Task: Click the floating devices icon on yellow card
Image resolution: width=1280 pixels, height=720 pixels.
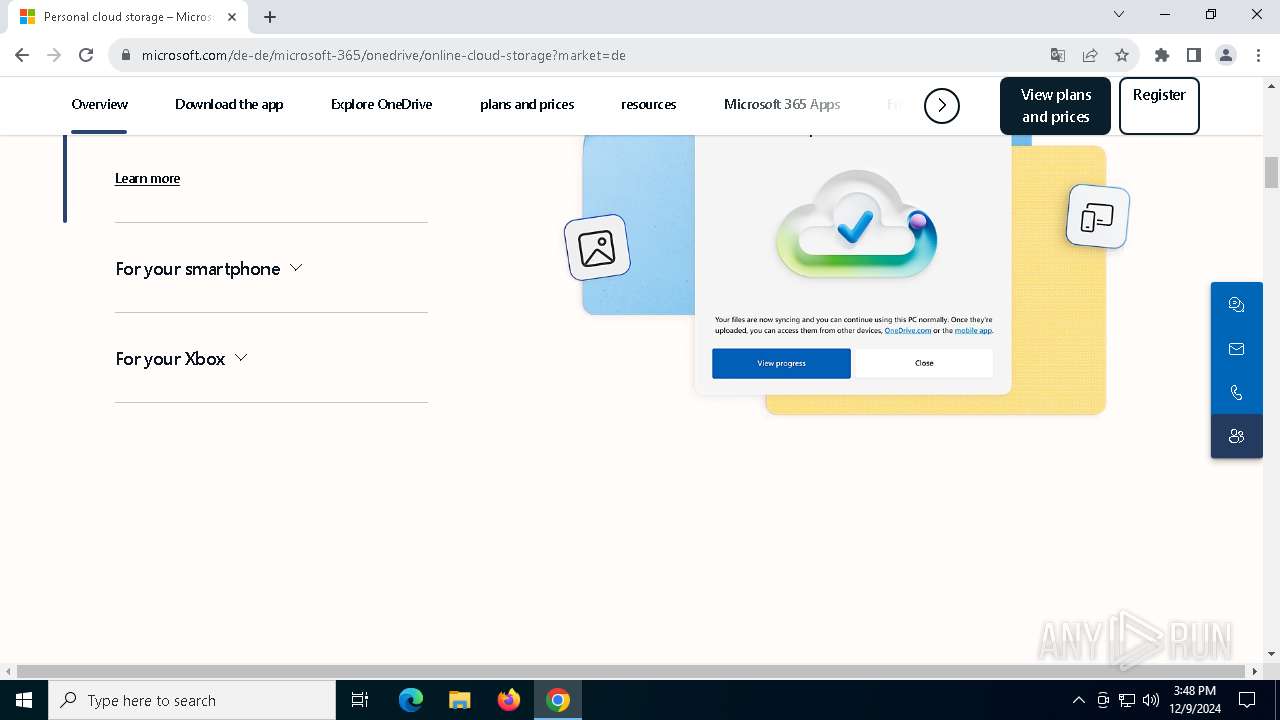Action: [x=1097, y=216]
